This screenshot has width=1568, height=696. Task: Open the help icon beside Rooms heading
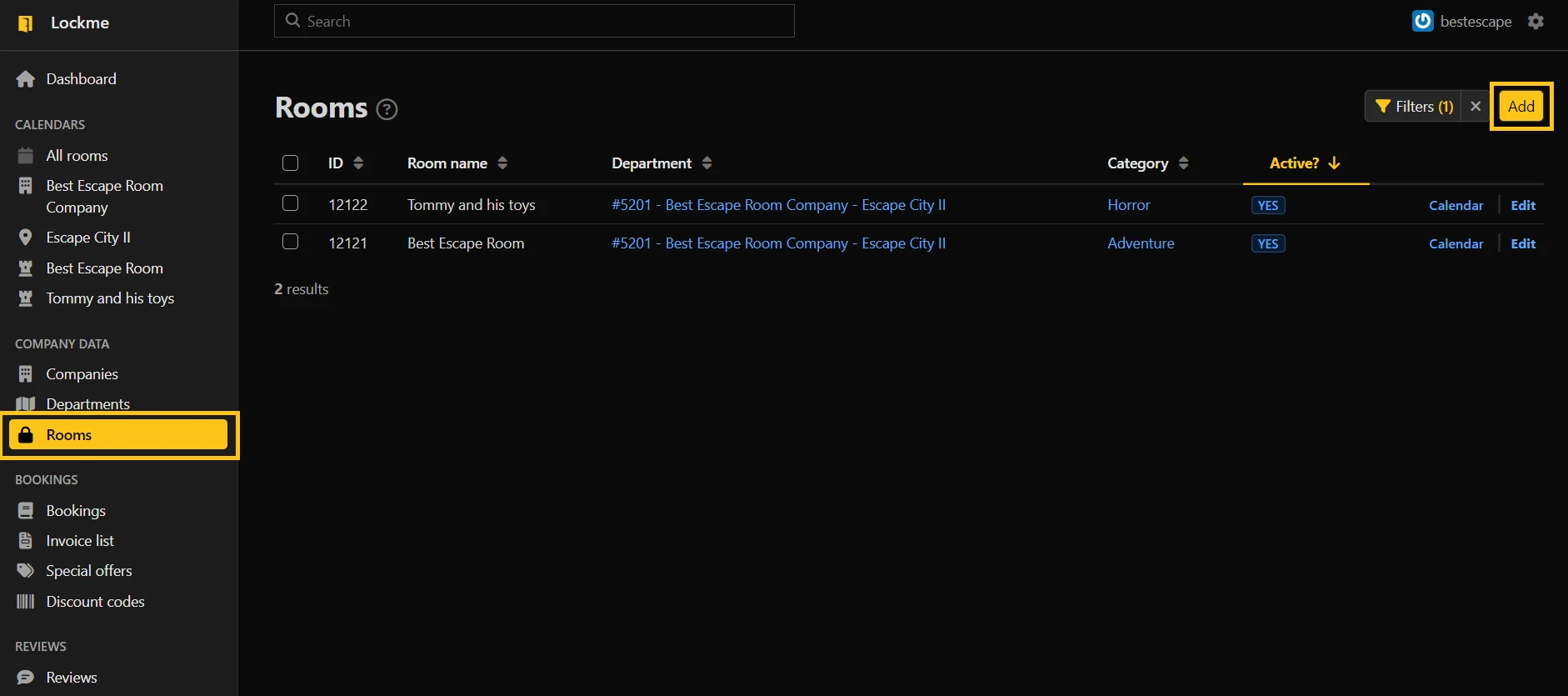pyautogui.click(x=387, y=109)
